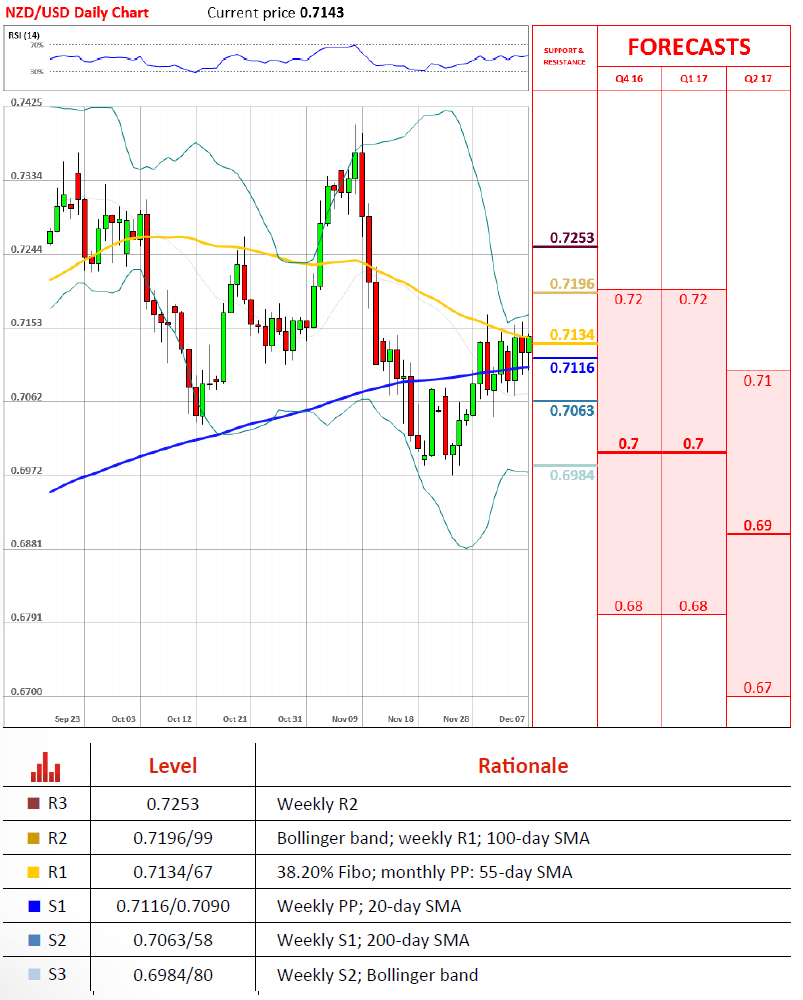Select the pale blue S3 color swatch
The image size is (803, 1000).
click(x=34, y=974)
